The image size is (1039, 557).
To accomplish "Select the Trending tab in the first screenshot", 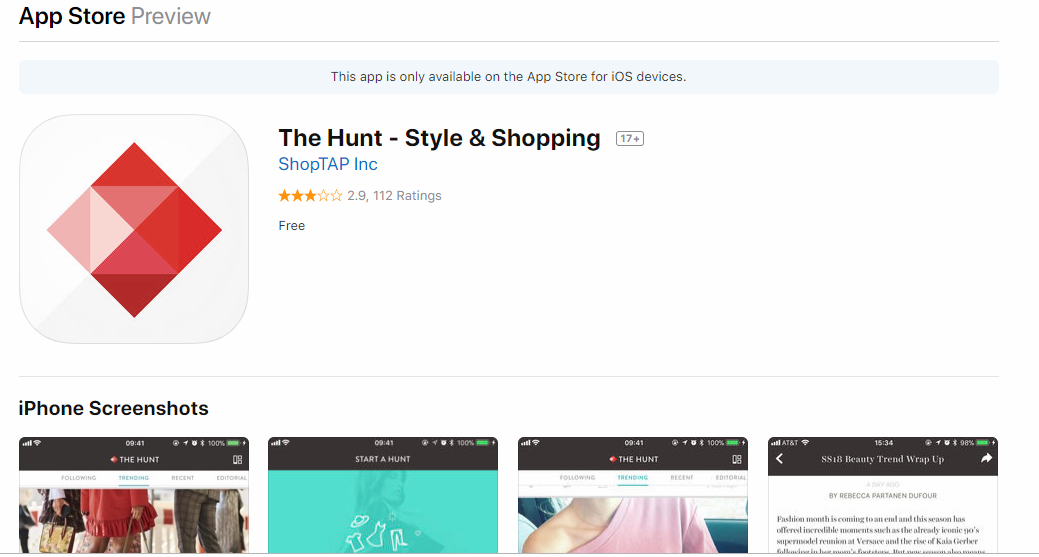I will pyautogui.click(x=133, y=478).
